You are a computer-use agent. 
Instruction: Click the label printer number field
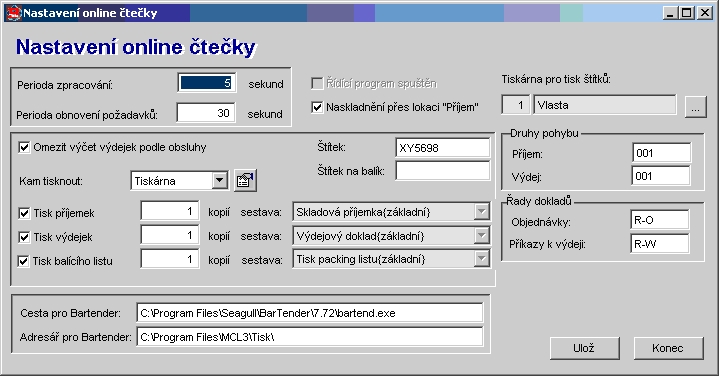(x=516, y=105)
